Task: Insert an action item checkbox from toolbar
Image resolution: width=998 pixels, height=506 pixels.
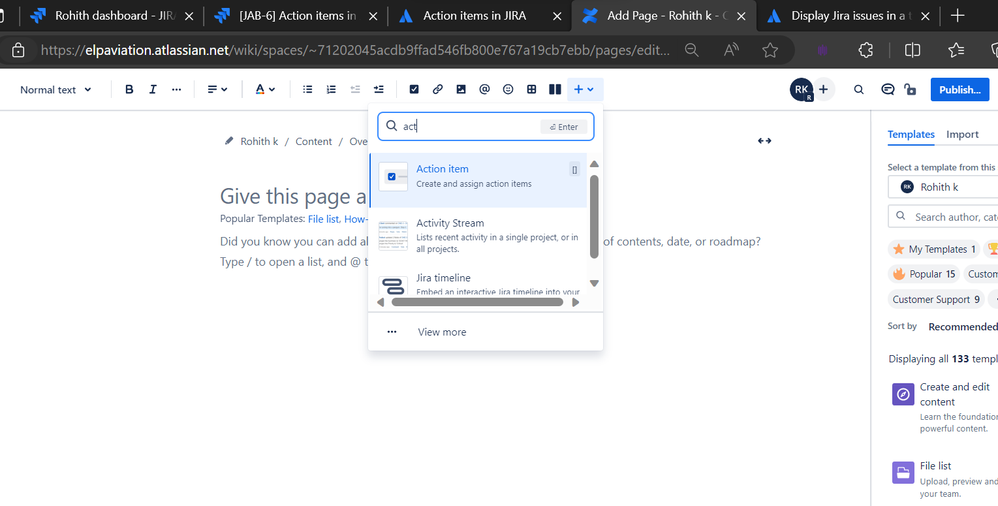Action: 414,90
